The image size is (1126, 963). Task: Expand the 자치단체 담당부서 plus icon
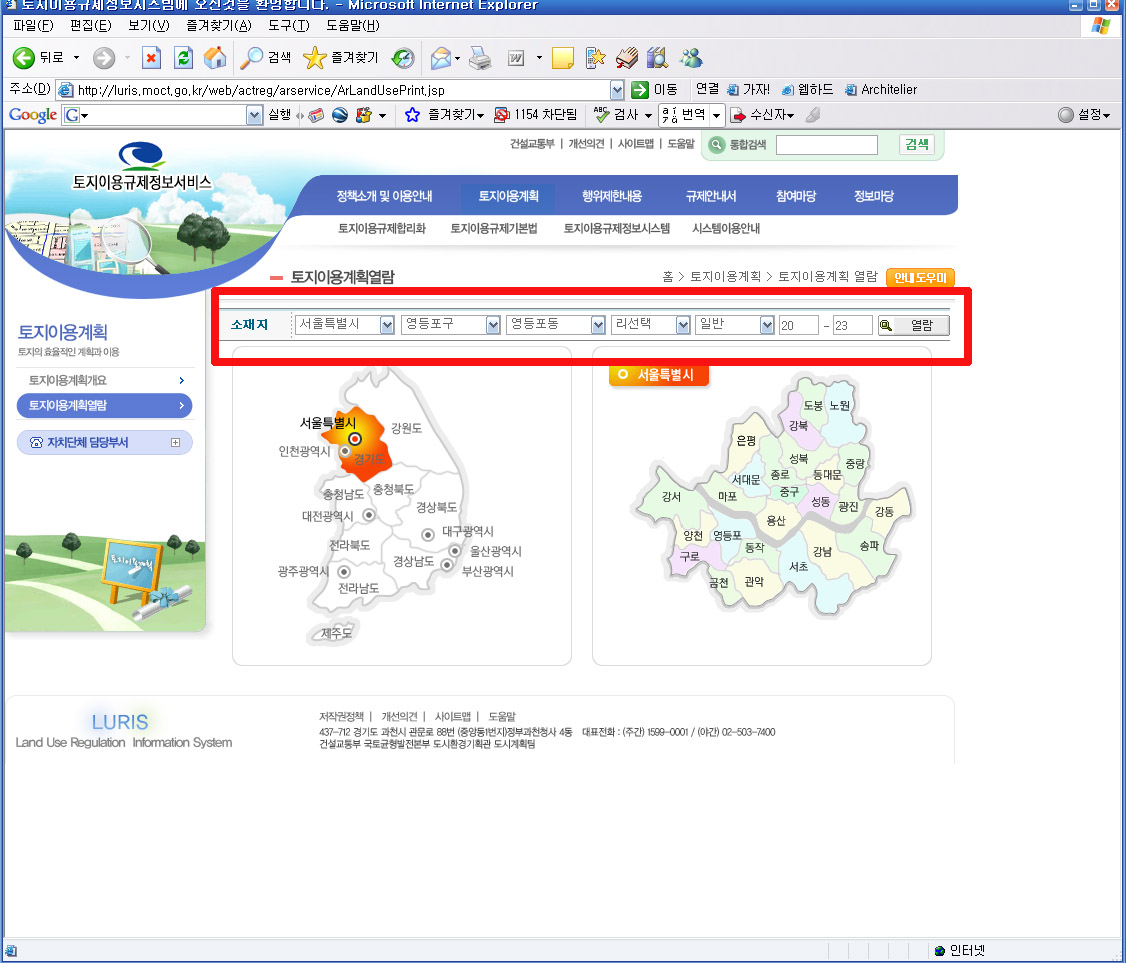tap(175, 442)
